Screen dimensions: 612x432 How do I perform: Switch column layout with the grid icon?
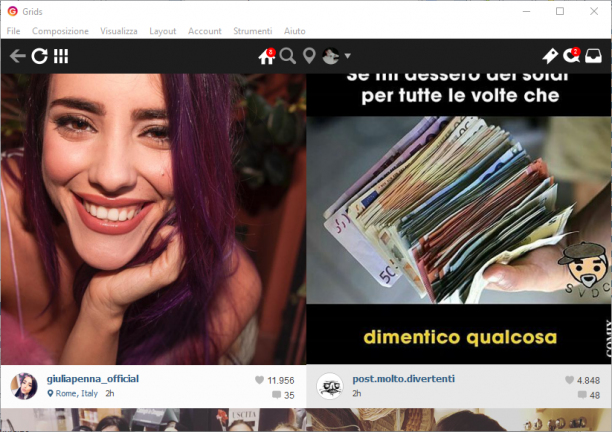tap(61, 56)
